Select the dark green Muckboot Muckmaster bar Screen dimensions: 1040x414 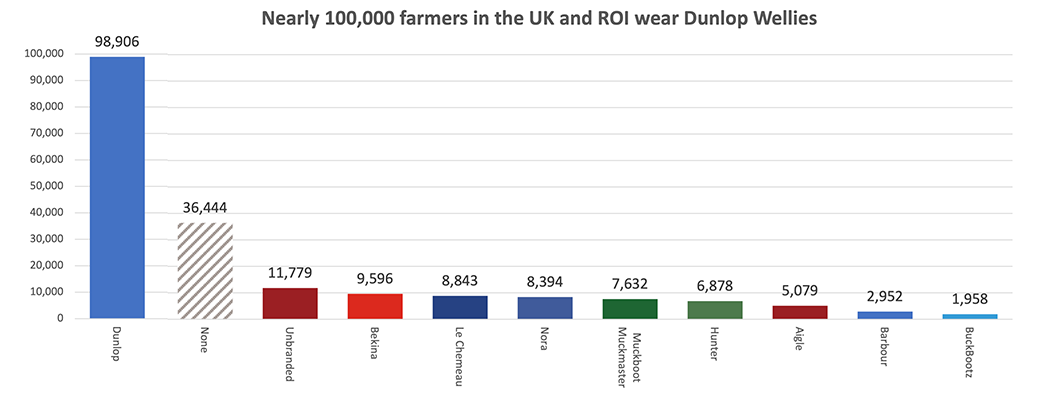point(630,308)
